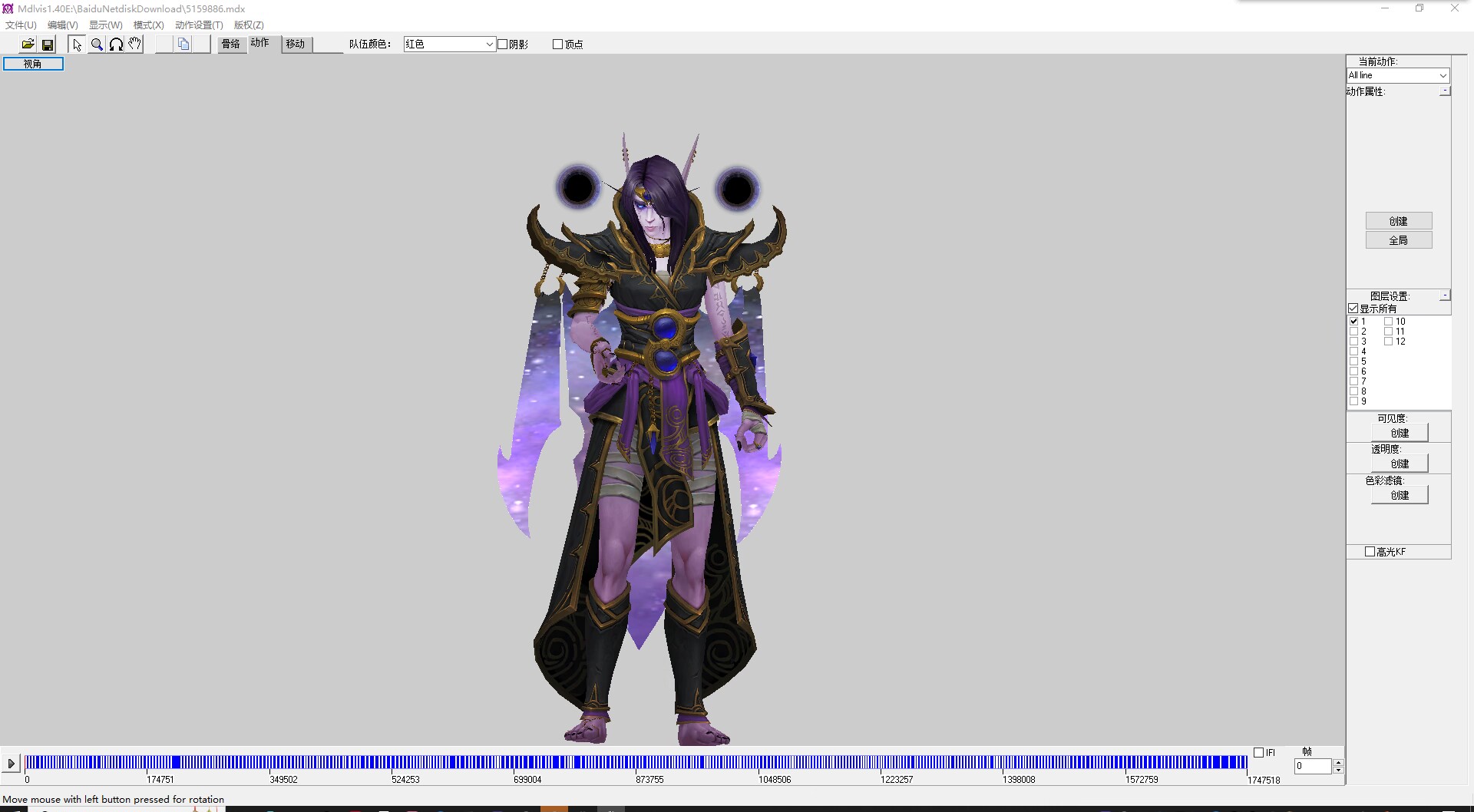This screenshot has width=1474, height=812.
Task: Check layer 12 checkbox
Action: [1389, 342]
